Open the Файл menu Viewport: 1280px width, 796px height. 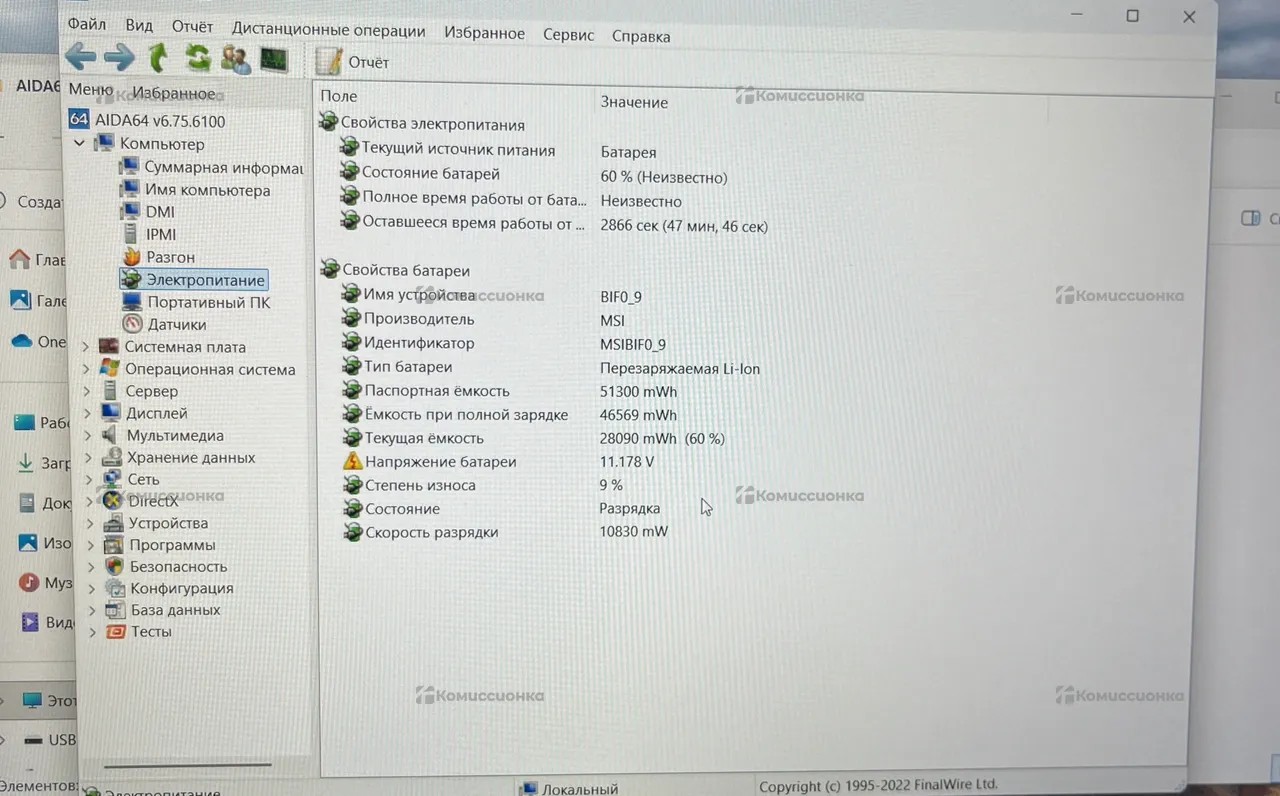[x=87, y=24]
